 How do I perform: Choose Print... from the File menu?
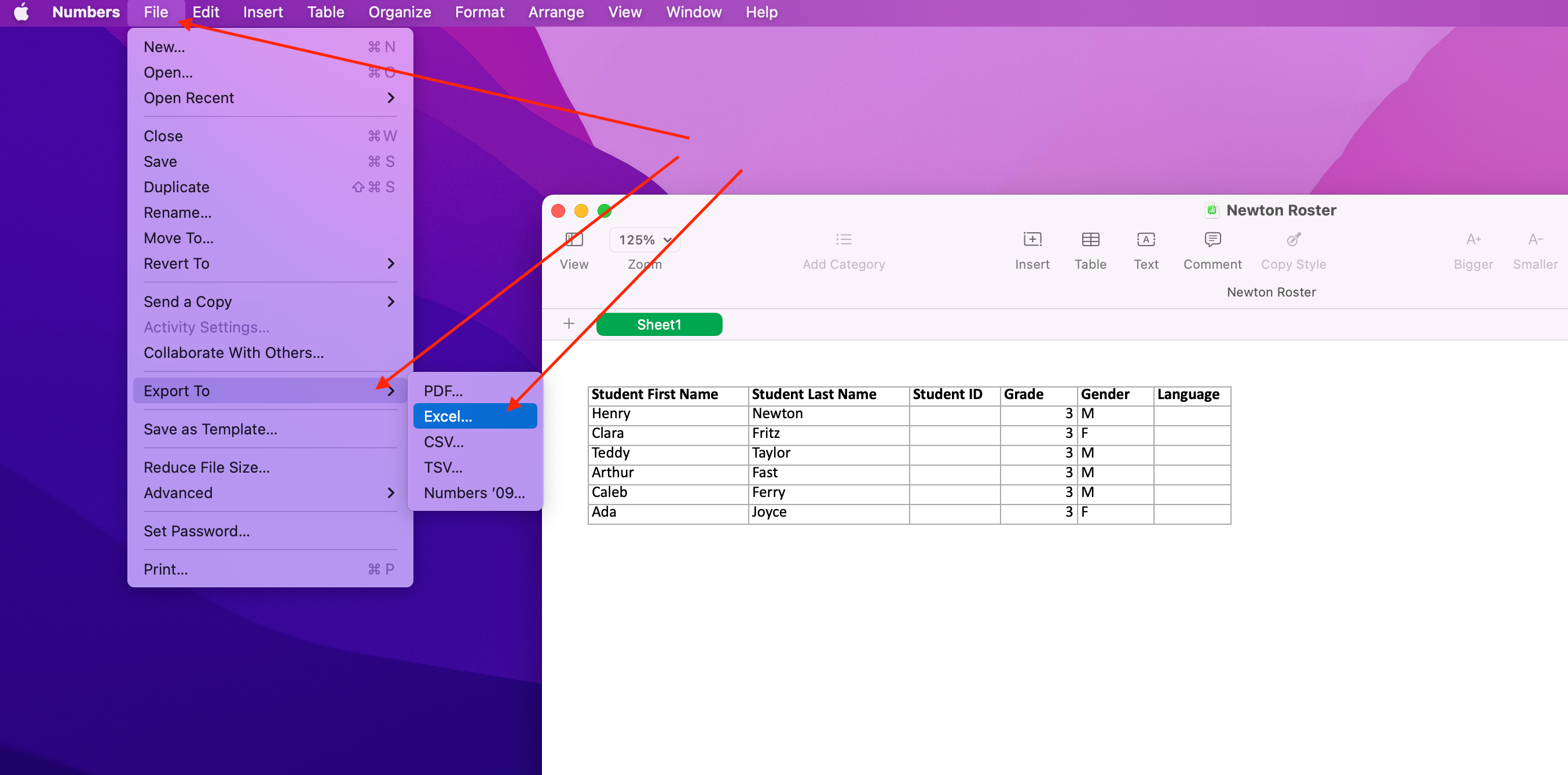pos(270,570)
